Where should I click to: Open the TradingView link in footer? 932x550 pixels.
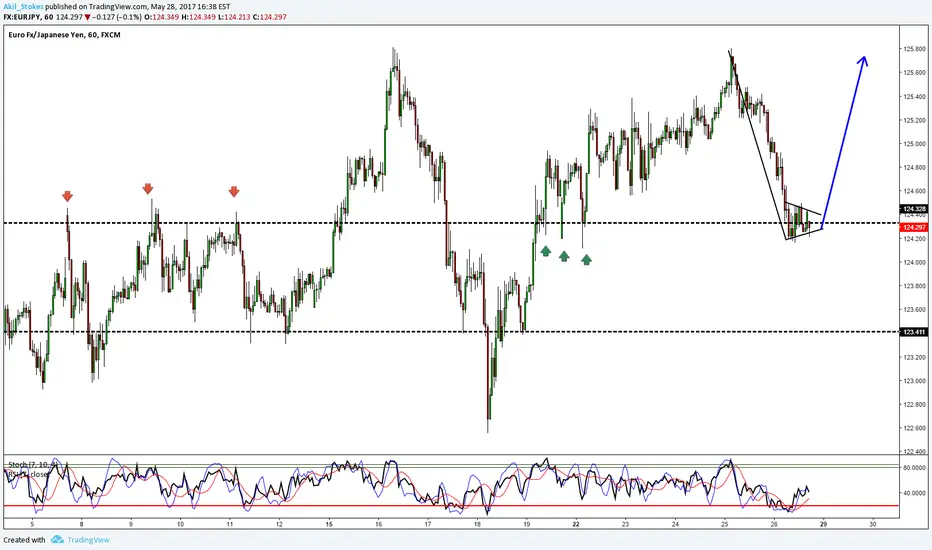[88, 540]
